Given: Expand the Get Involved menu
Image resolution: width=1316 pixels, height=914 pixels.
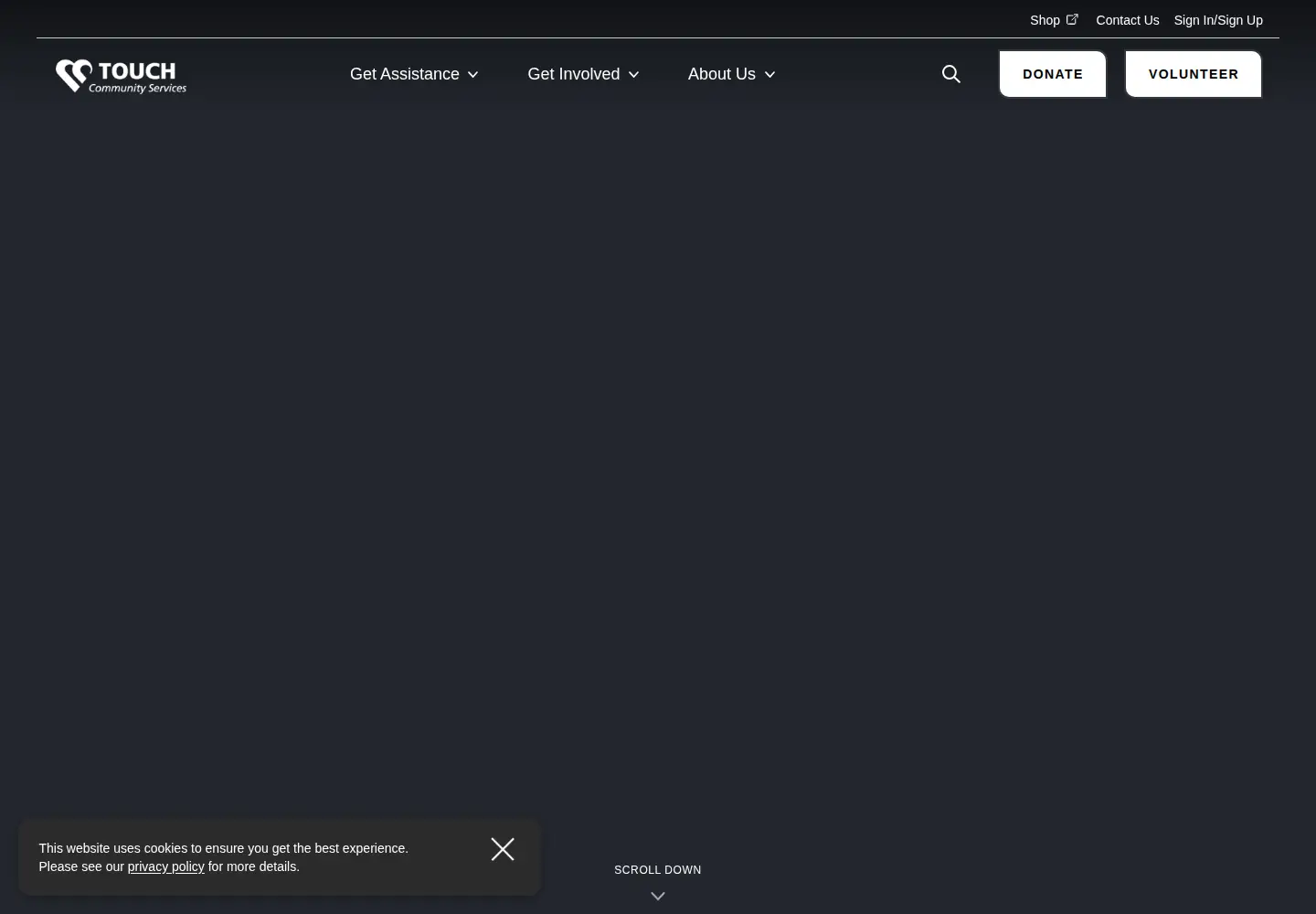Looking at the screenshot, I should click(x=583, y=74).
